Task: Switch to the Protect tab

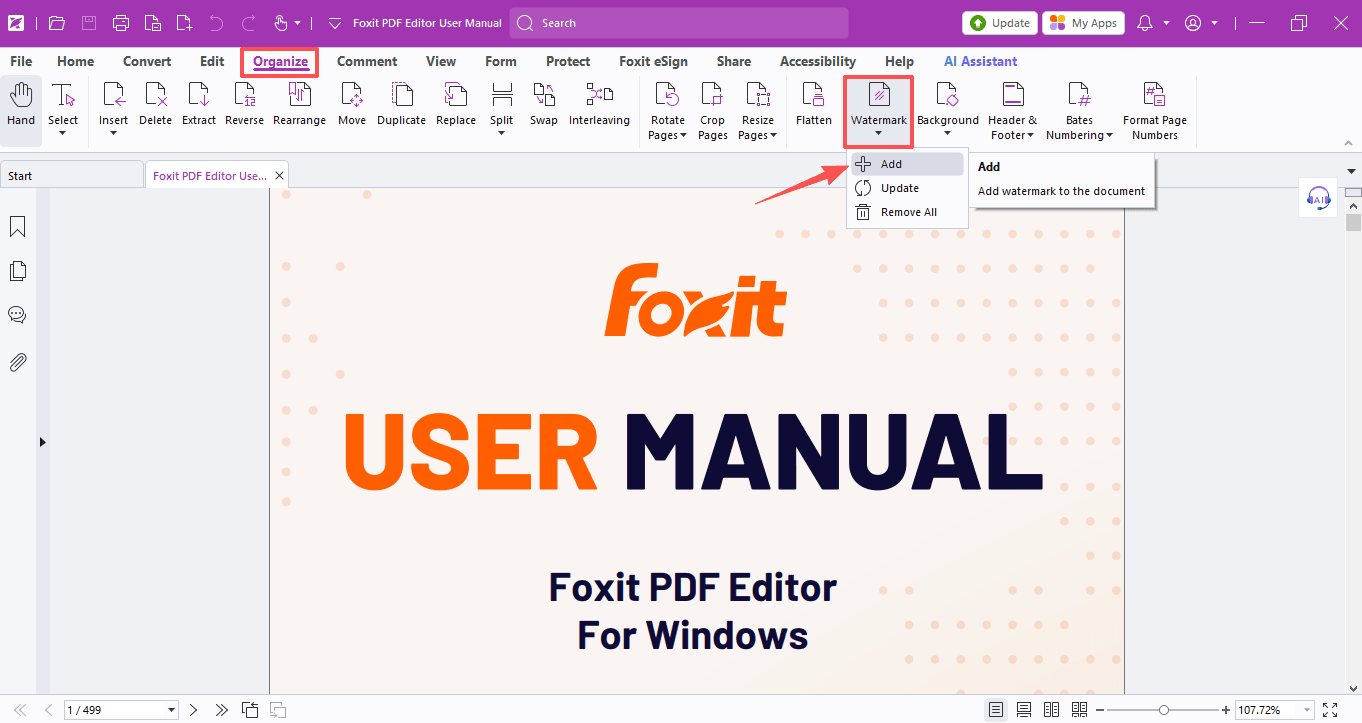Action: click(x=568, y=61)
